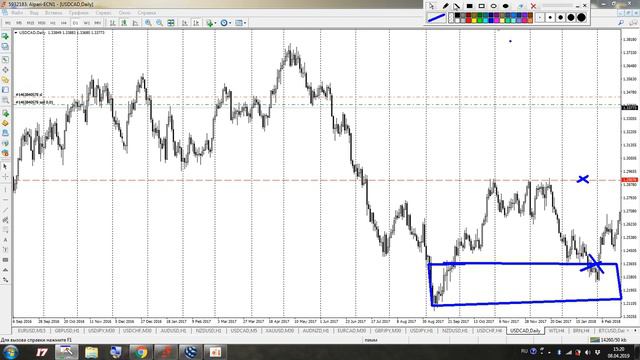This screenshot has height=360, width=640.
Task: Switch to the USDCAD,Daily chart tab
Action: pyautogui.click(x=525, y=331)
